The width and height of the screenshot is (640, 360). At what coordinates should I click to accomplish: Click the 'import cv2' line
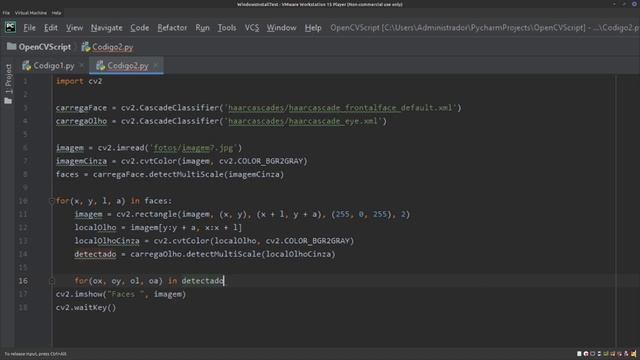tap(79, 81)
